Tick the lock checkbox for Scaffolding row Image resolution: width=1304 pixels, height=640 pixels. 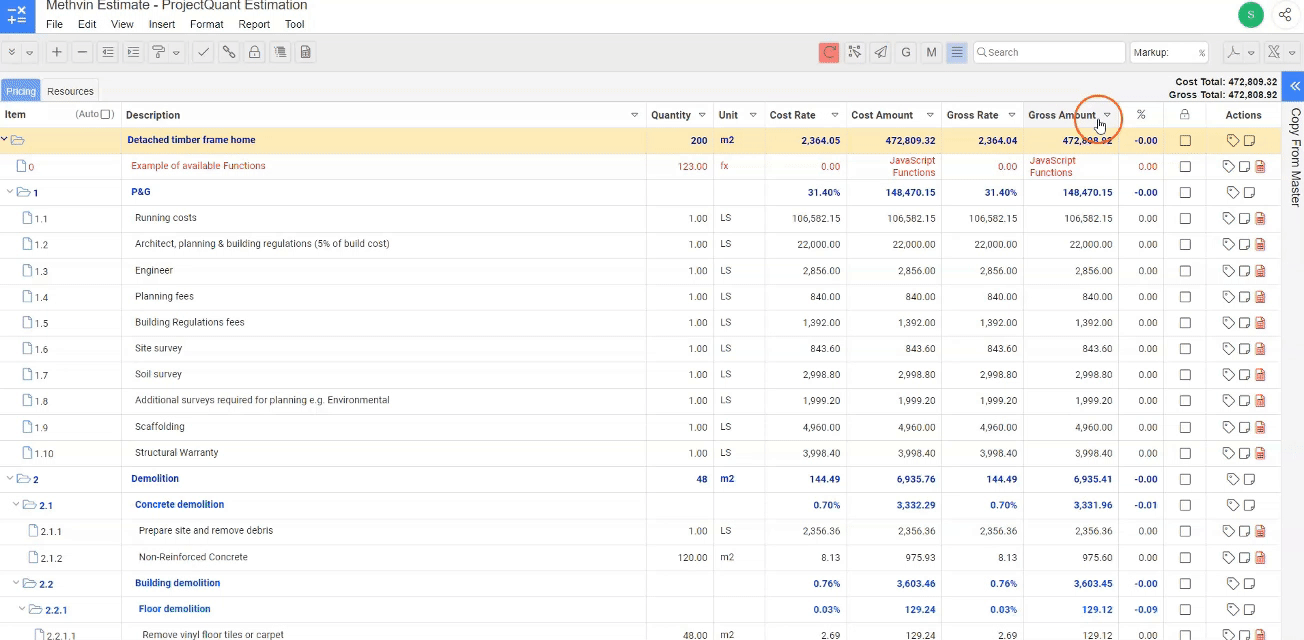point(1185,427)
